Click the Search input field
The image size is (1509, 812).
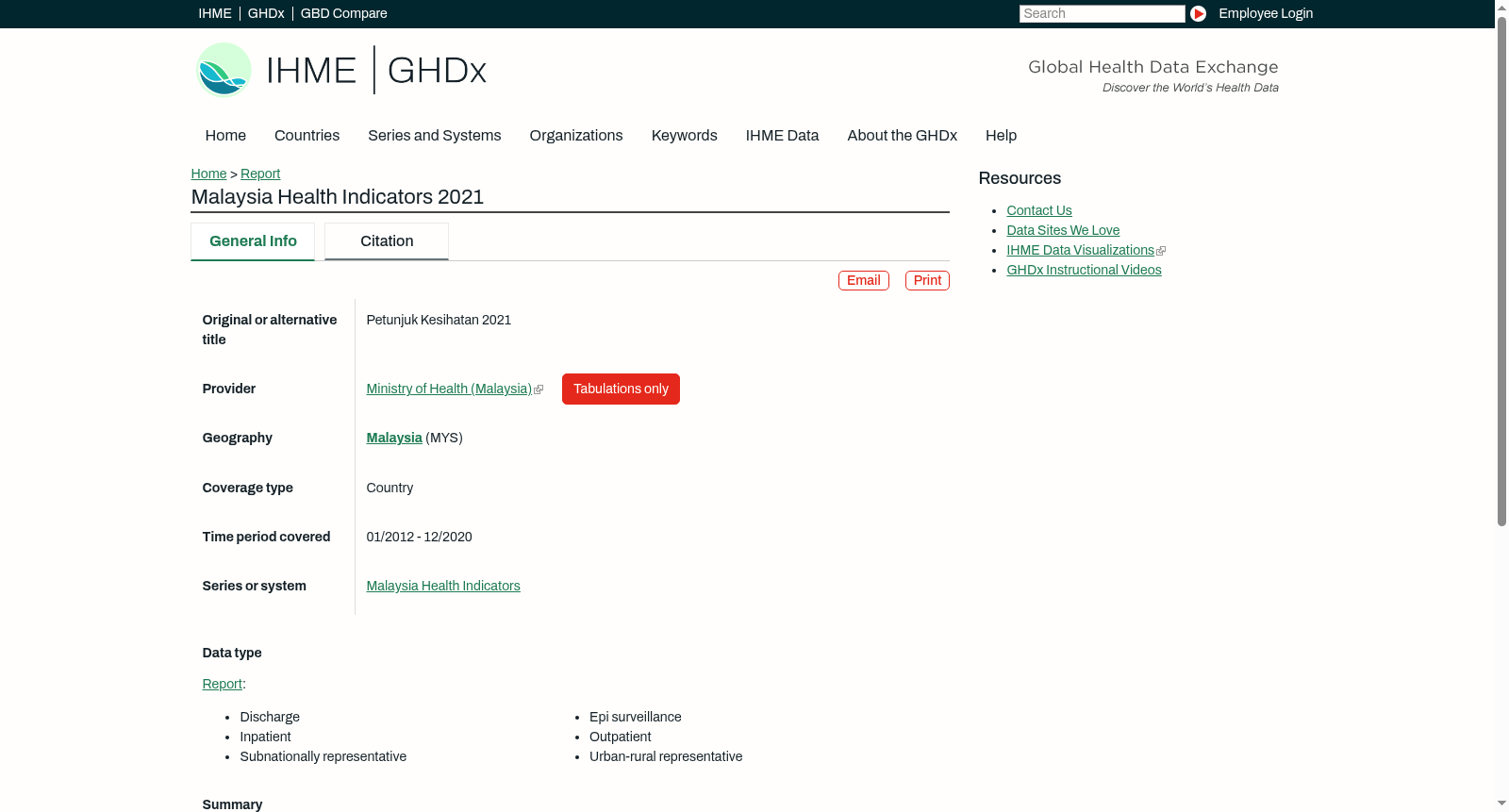point(1102,13)
